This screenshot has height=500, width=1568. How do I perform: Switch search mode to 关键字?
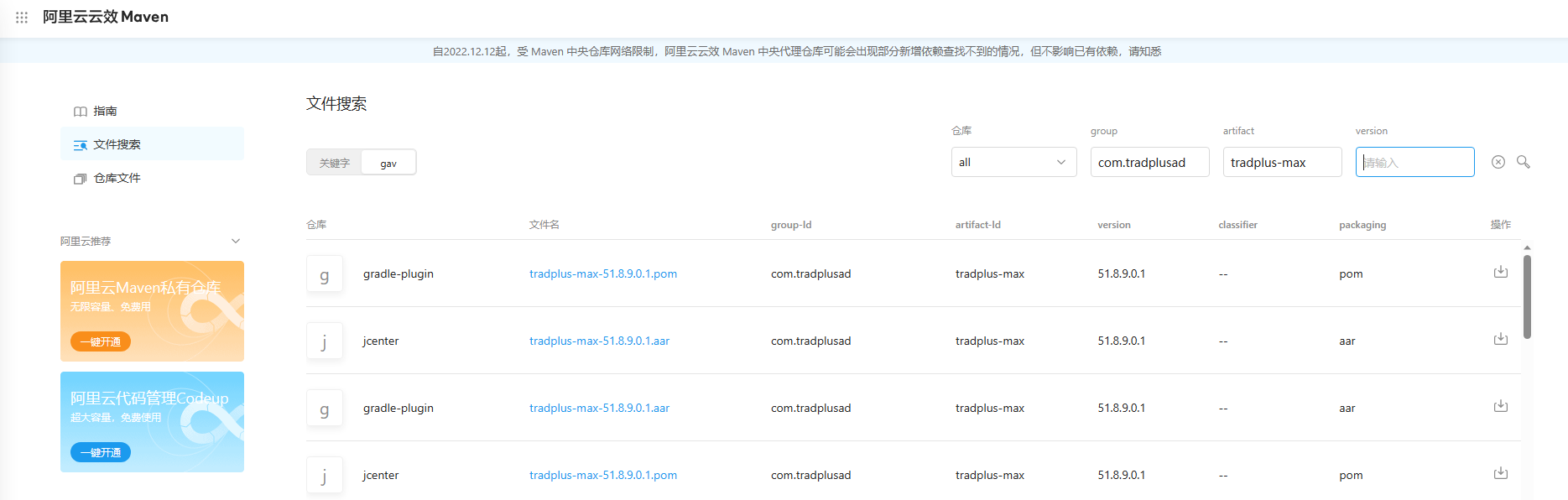pos(335,163)
